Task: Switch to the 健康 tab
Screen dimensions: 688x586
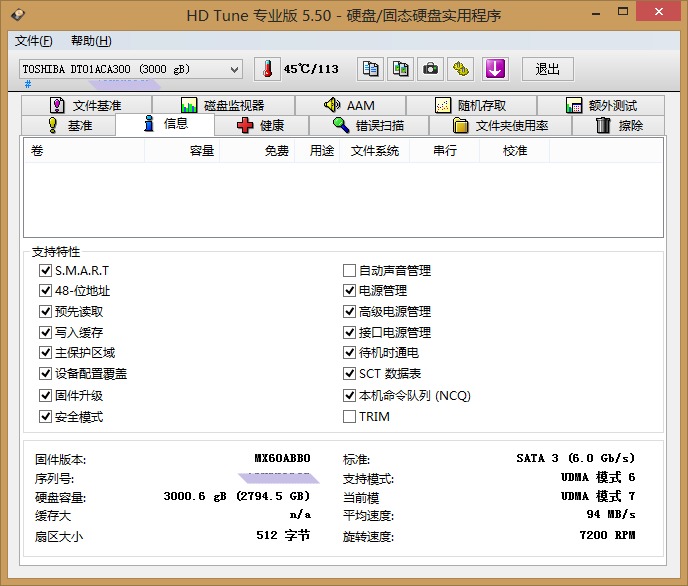Action: click(262, 125)
